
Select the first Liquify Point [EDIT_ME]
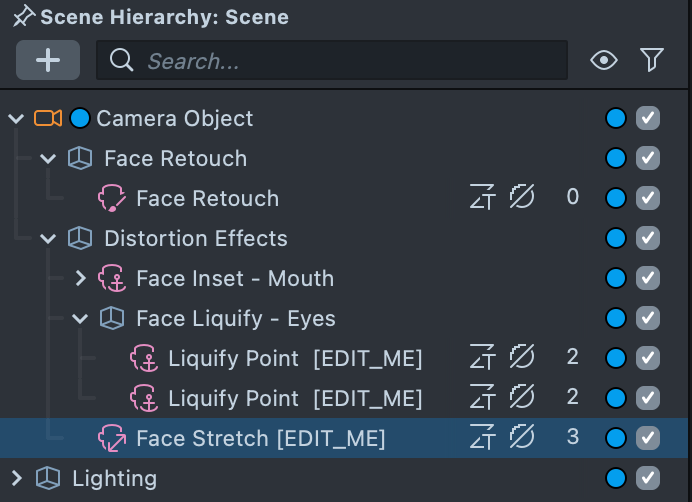(294, 358)
